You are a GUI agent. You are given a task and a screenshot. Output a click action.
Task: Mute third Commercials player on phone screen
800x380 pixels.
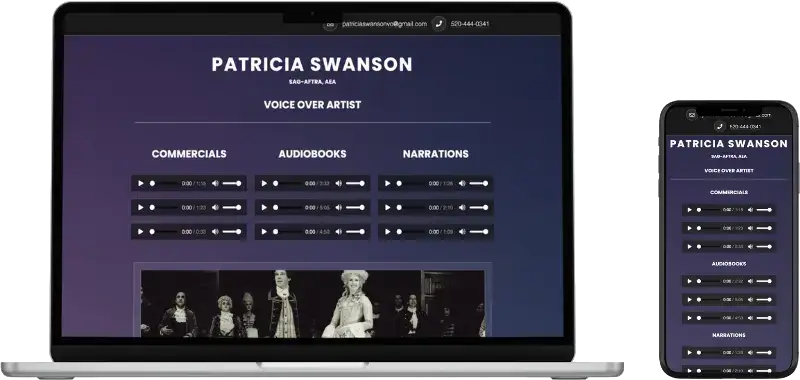[750, 246]
